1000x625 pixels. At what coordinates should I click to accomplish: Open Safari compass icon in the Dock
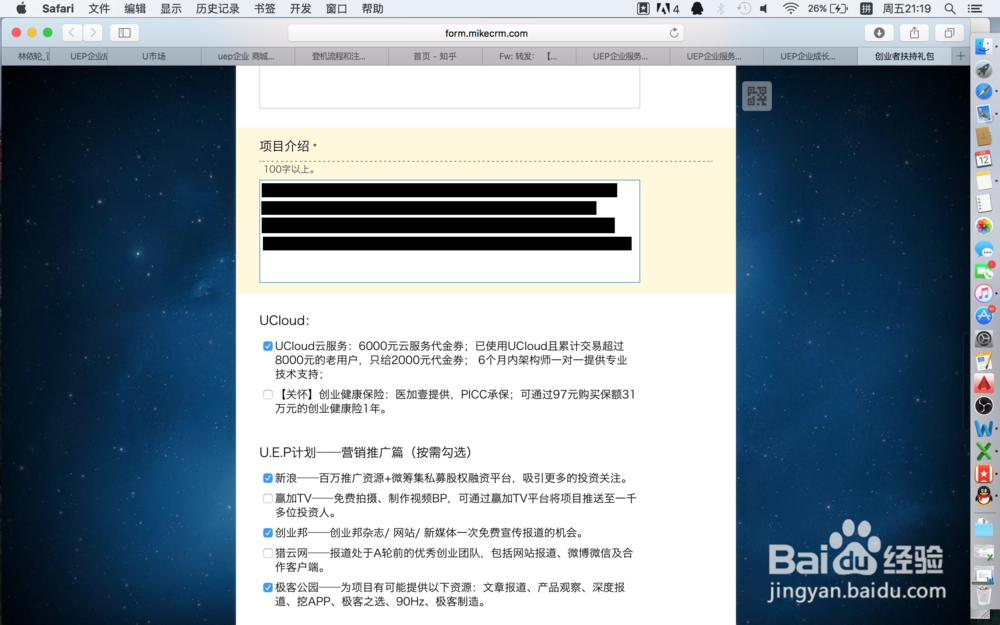[x=983, y=91]
